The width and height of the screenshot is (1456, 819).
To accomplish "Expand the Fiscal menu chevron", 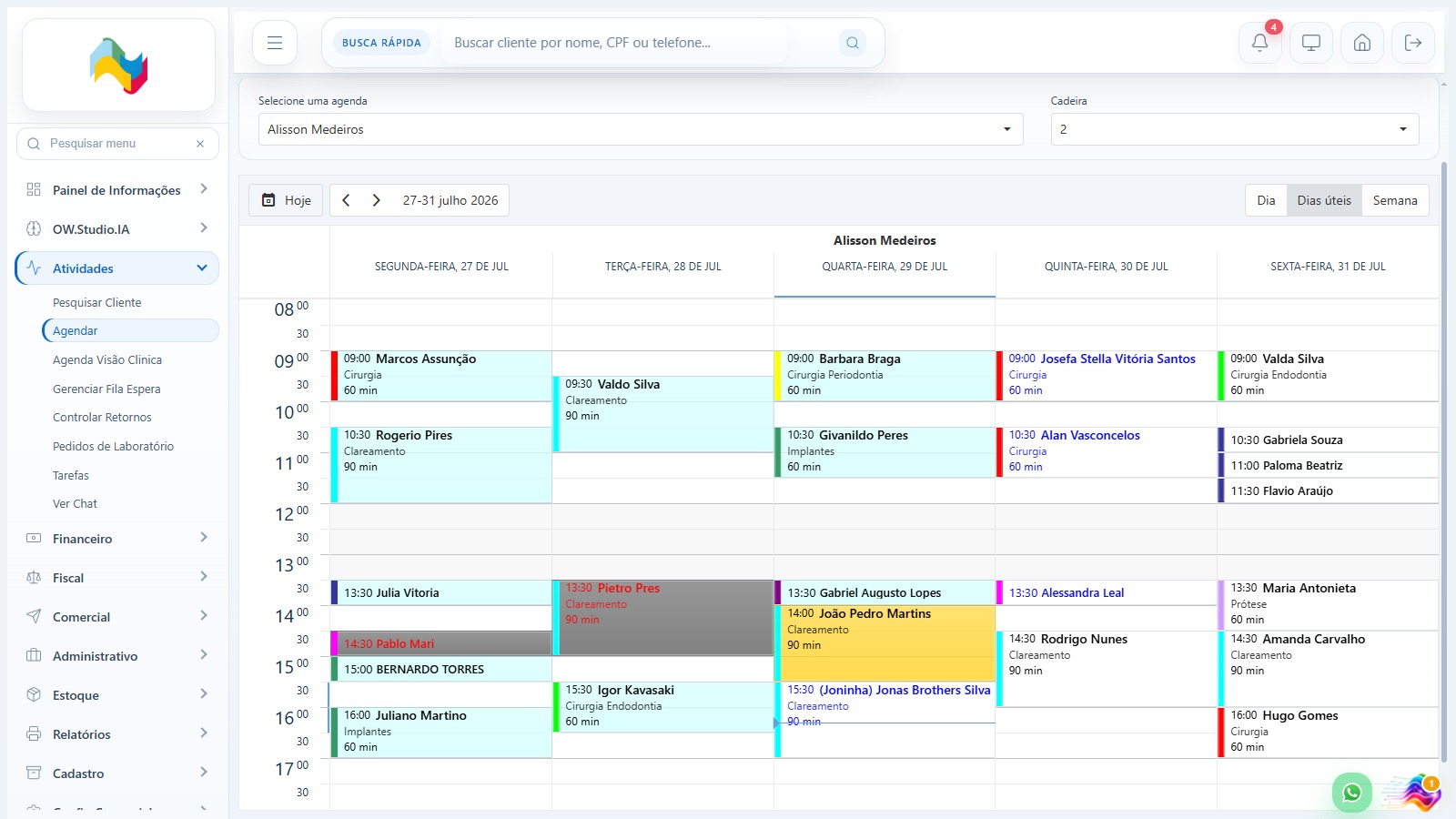I will click(204, 577).
